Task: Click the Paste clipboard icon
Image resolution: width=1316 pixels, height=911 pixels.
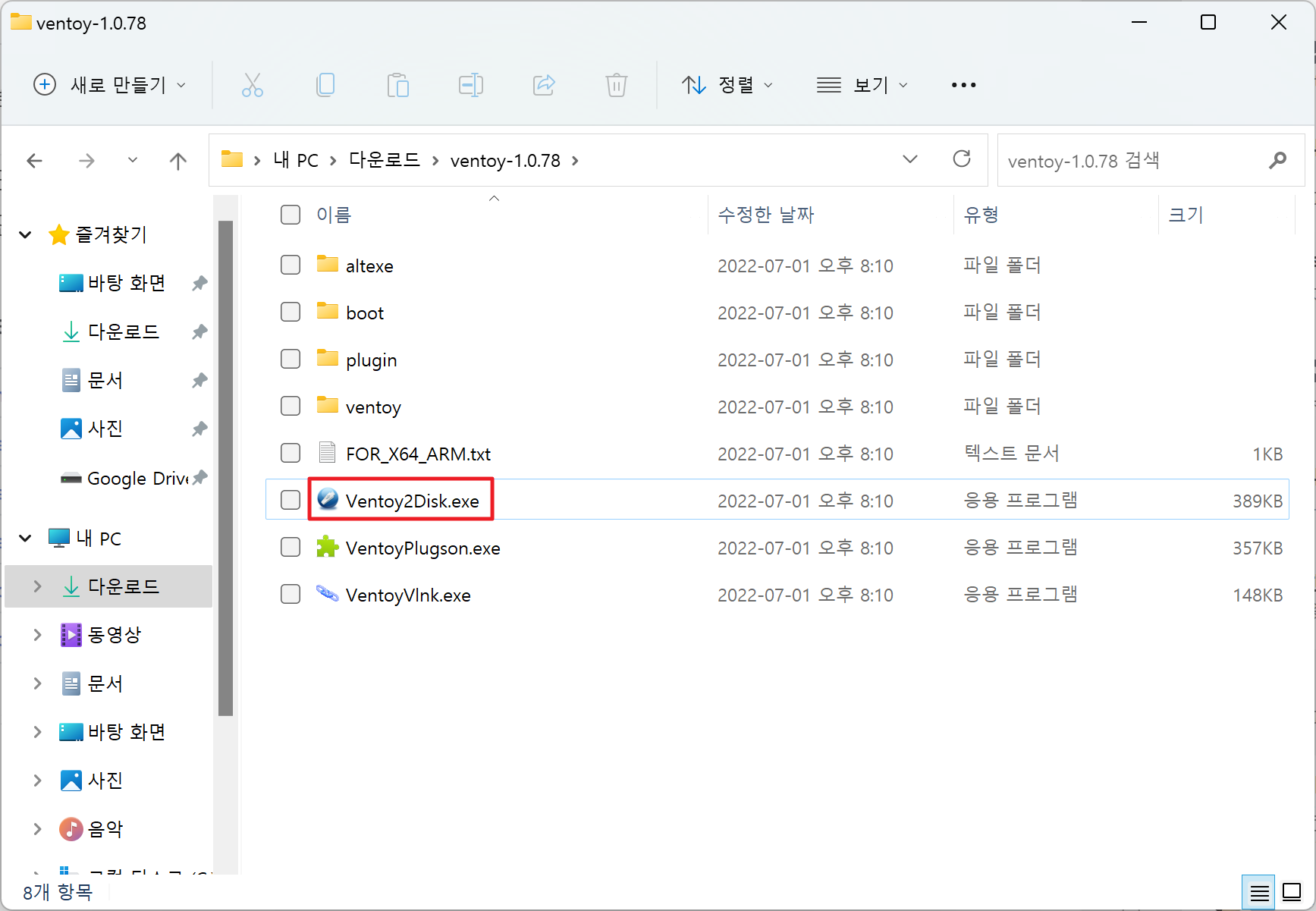Action: coord(397,85)
